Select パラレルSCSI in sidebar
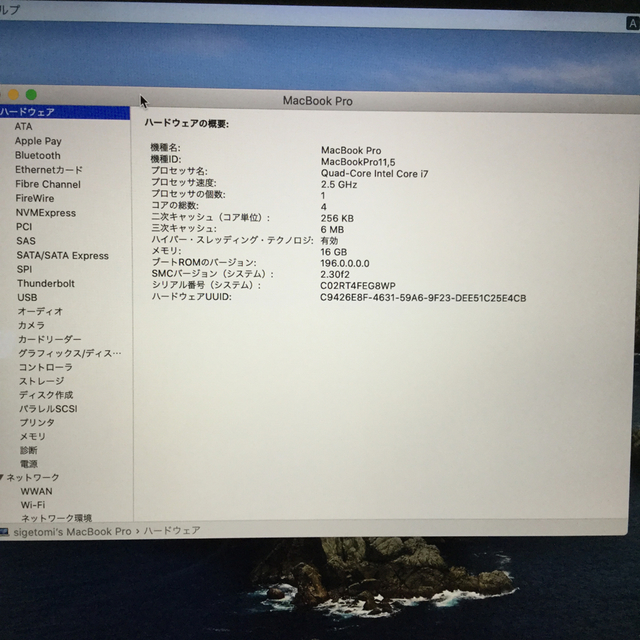 click(x=48, y=409)
